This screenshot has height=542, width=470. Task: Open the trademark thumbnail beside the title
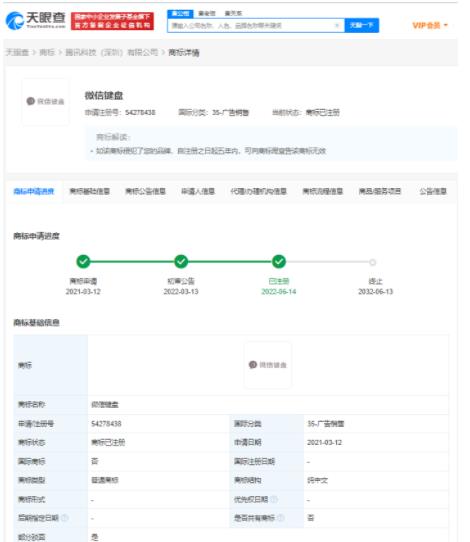point(45,101)
